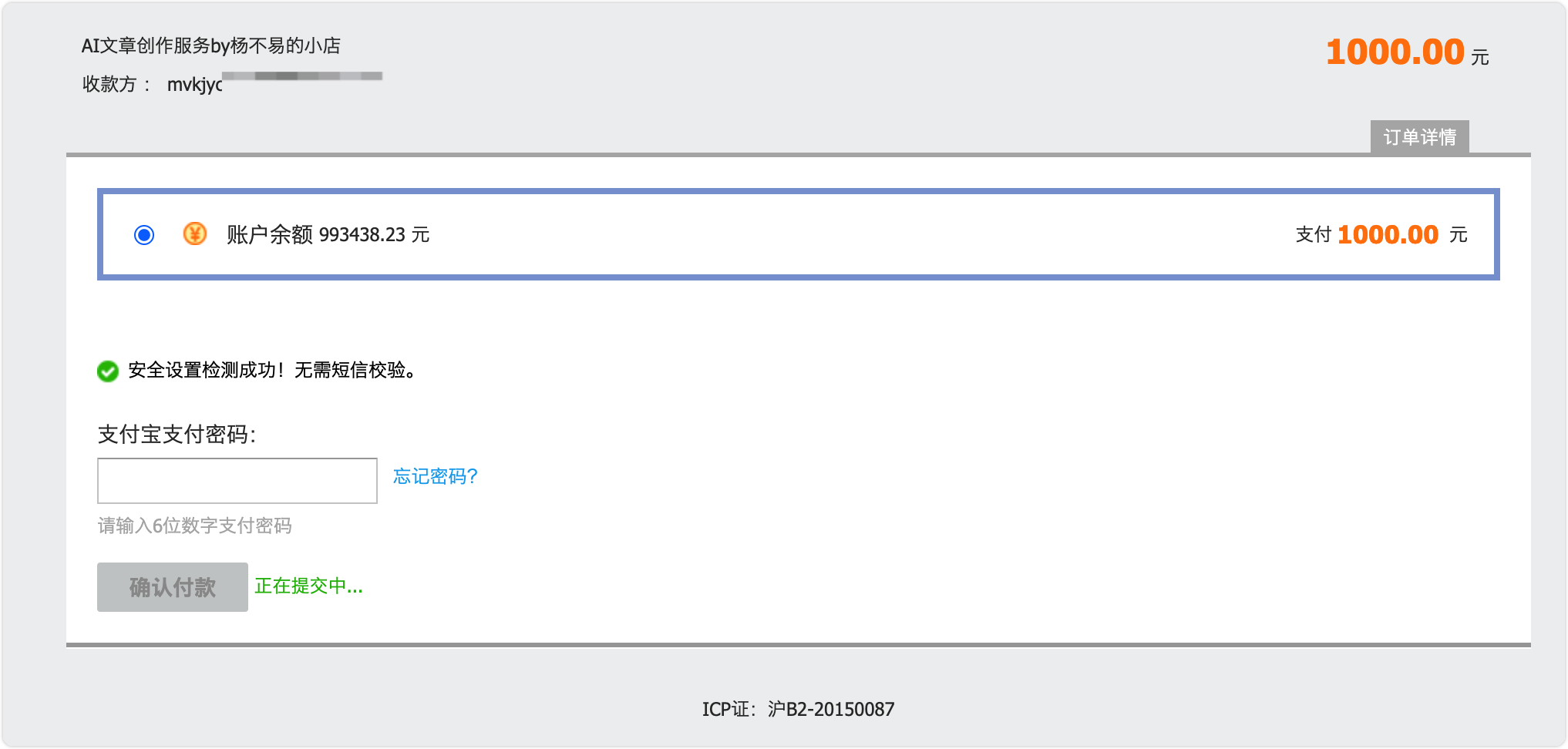The height and width of the screenshot is (749, 1568).
Task: Click the 确认付款 confirm payment button
Action: (x=173, y=587)
